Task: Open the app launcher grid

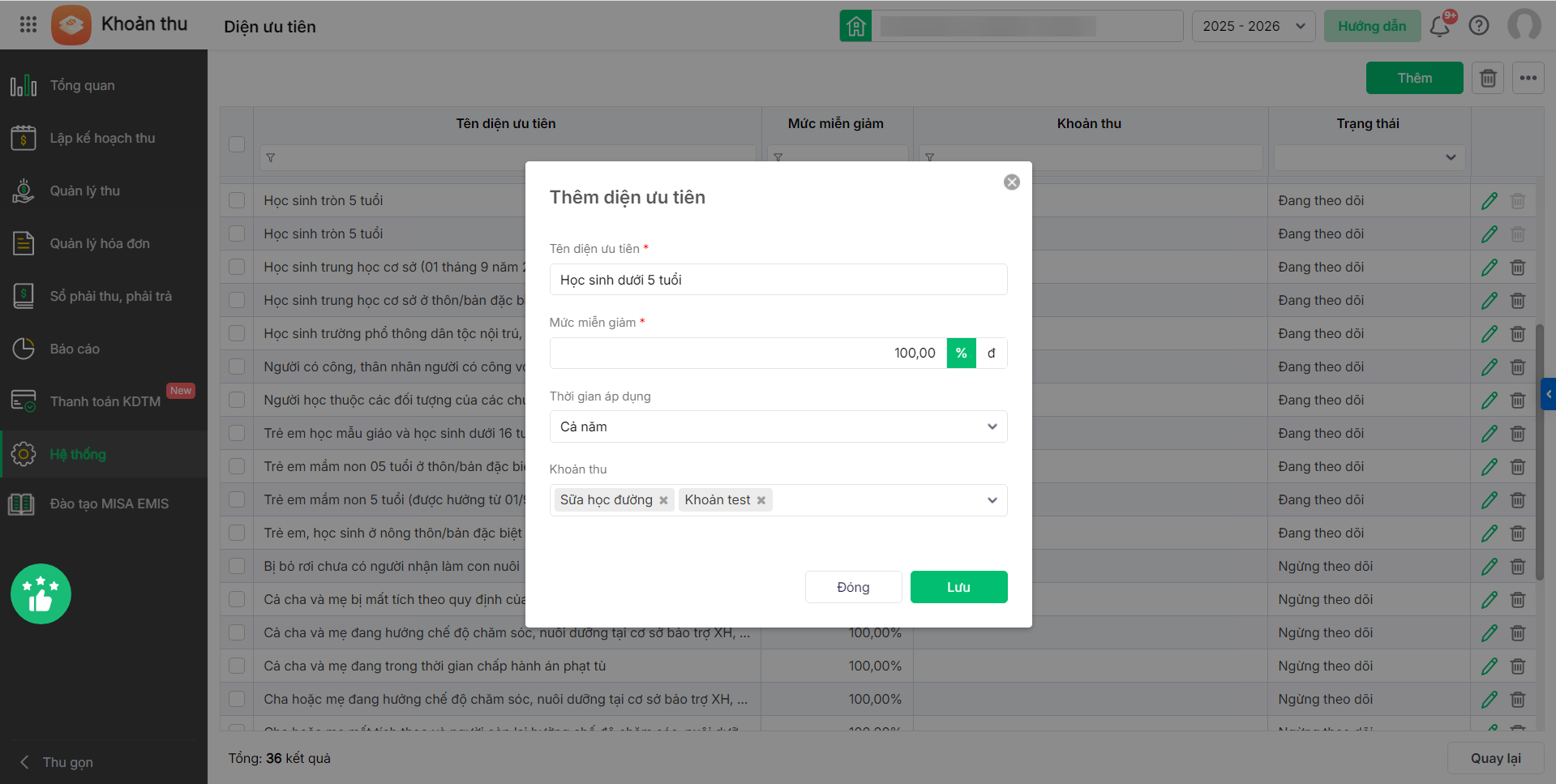Action: click(x=28, y=24)
